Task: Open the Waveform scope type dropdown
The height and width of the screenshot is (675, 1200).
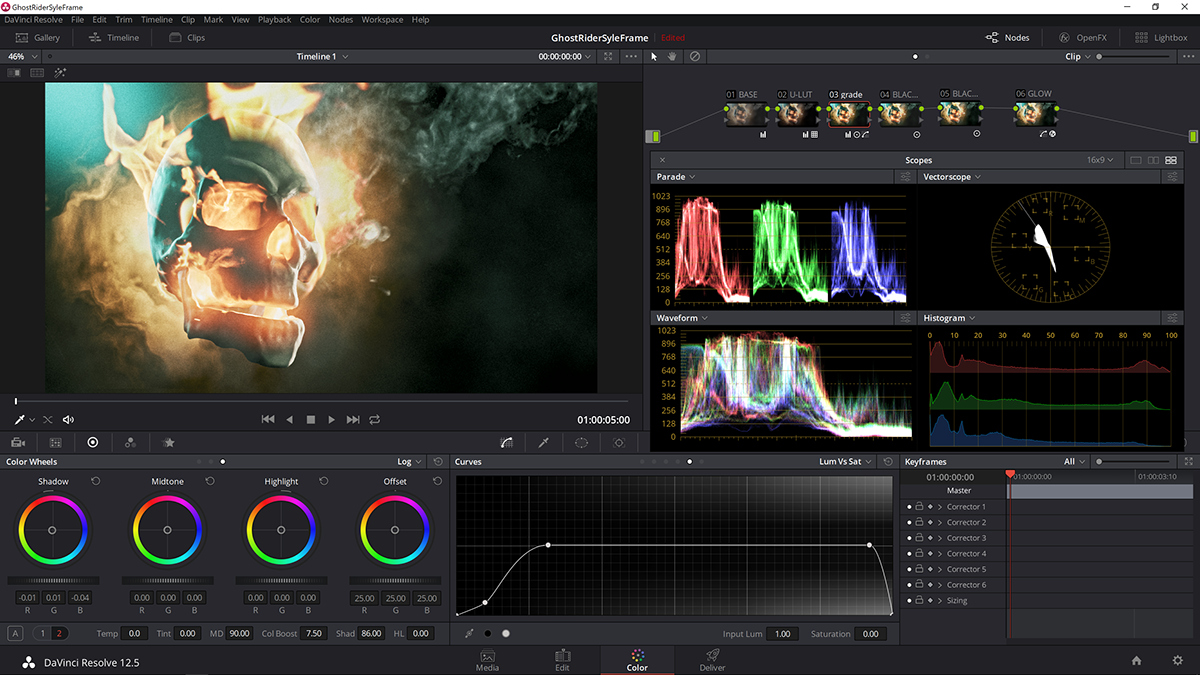Action: tap(682, 318)
